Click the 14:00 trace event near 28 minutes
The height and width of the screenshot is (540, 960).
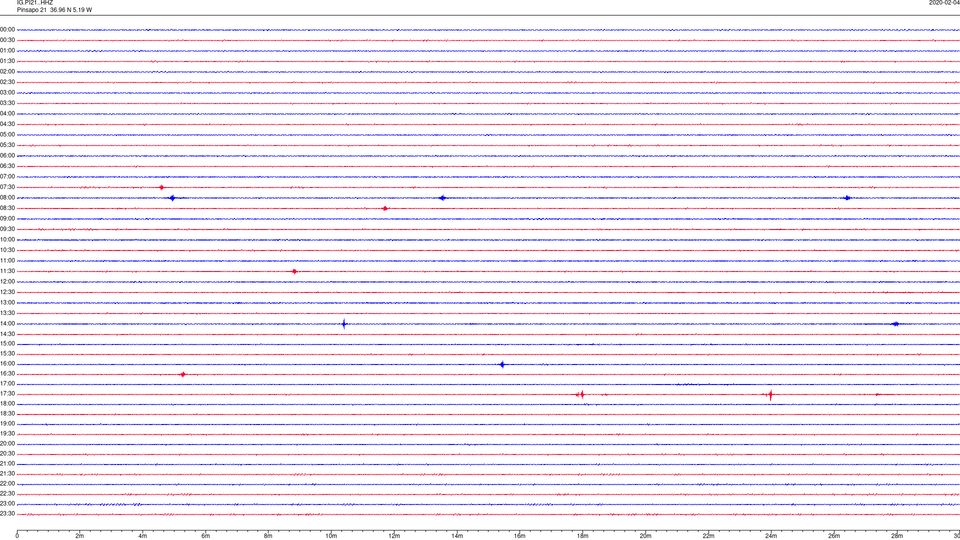tap(895, 324)
